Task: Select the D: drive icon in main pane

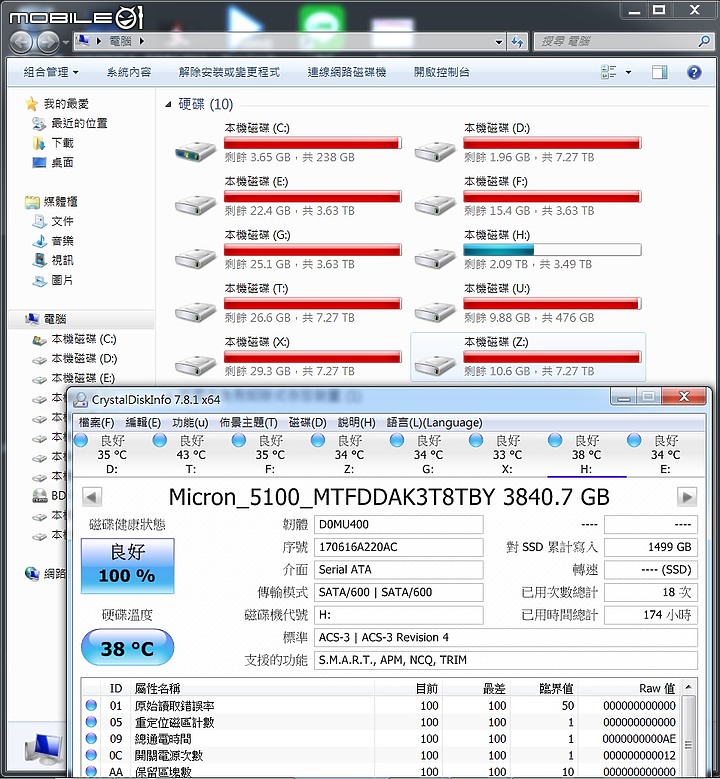Action: (x=435, y=151)
